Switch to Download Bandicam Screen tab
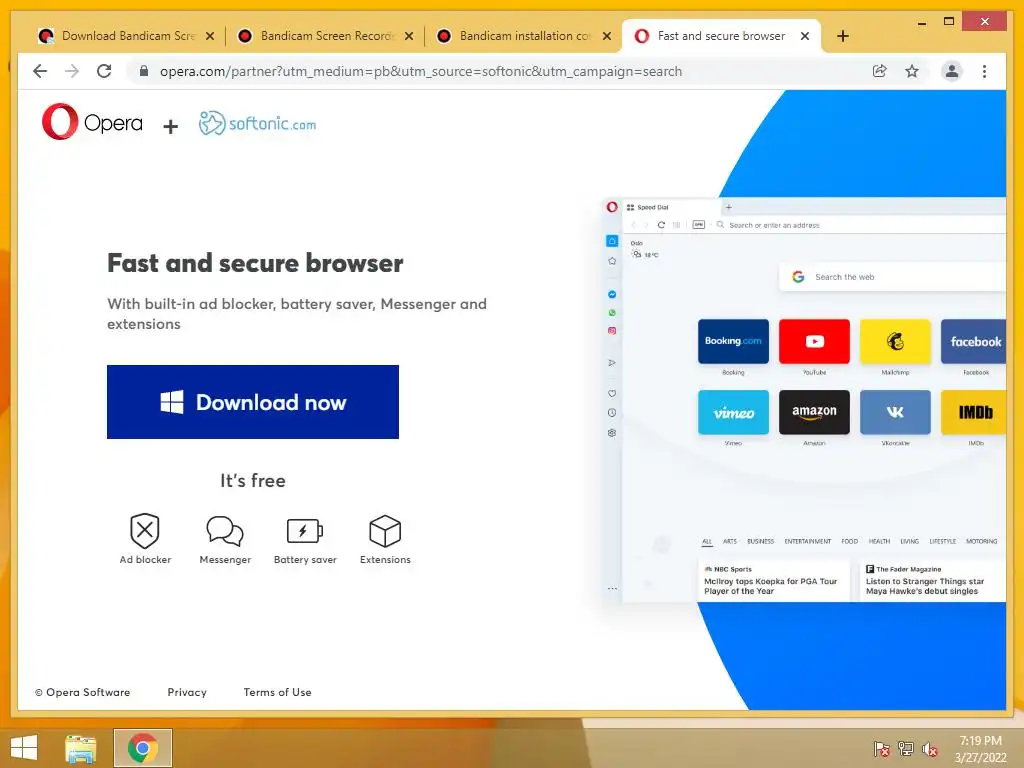This screenshot has width=1024, height=768. [x=126, y=36]
